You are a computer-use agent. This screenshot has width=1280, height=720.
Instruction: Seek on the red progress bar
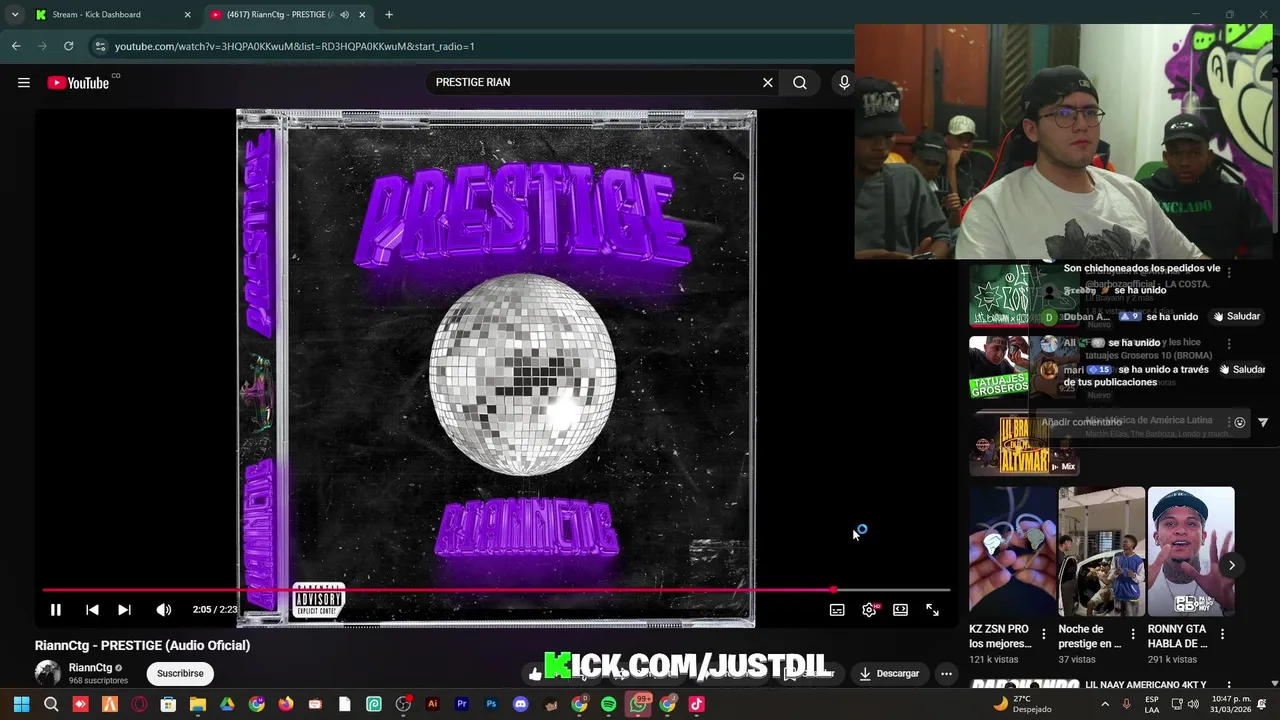pyautogui.click(x=496, y=590)
